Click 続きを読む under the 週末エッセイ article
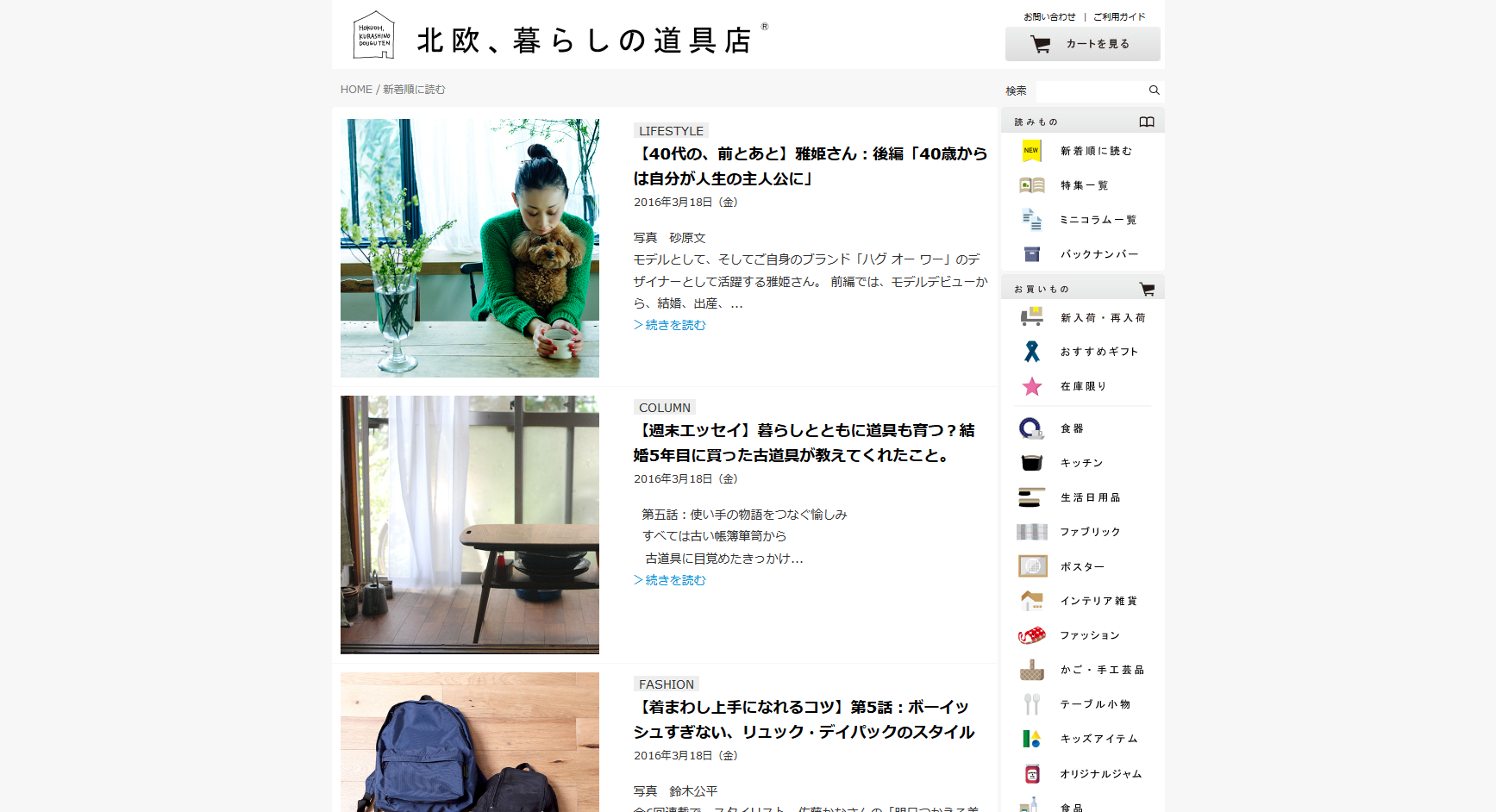 pyautogui.click(x=670, y=580)
